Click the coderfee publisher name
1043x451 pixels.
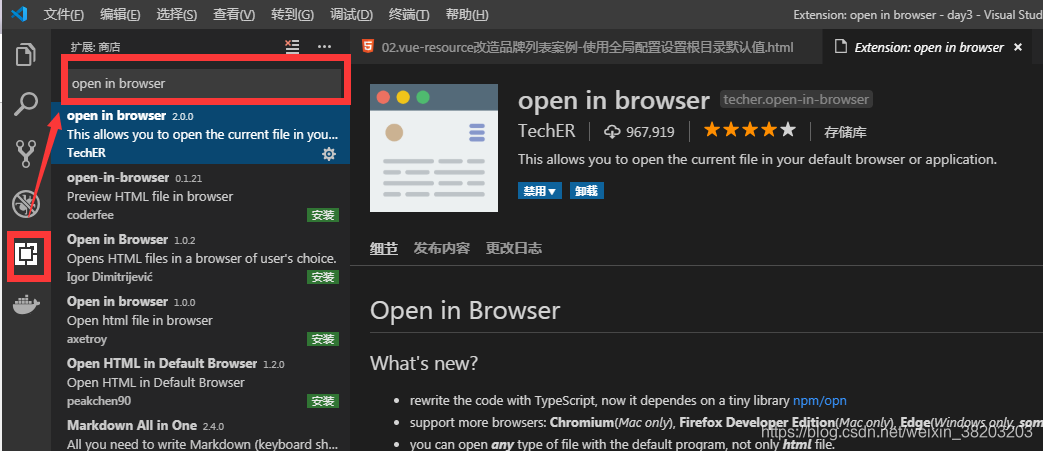click(90, 215)
